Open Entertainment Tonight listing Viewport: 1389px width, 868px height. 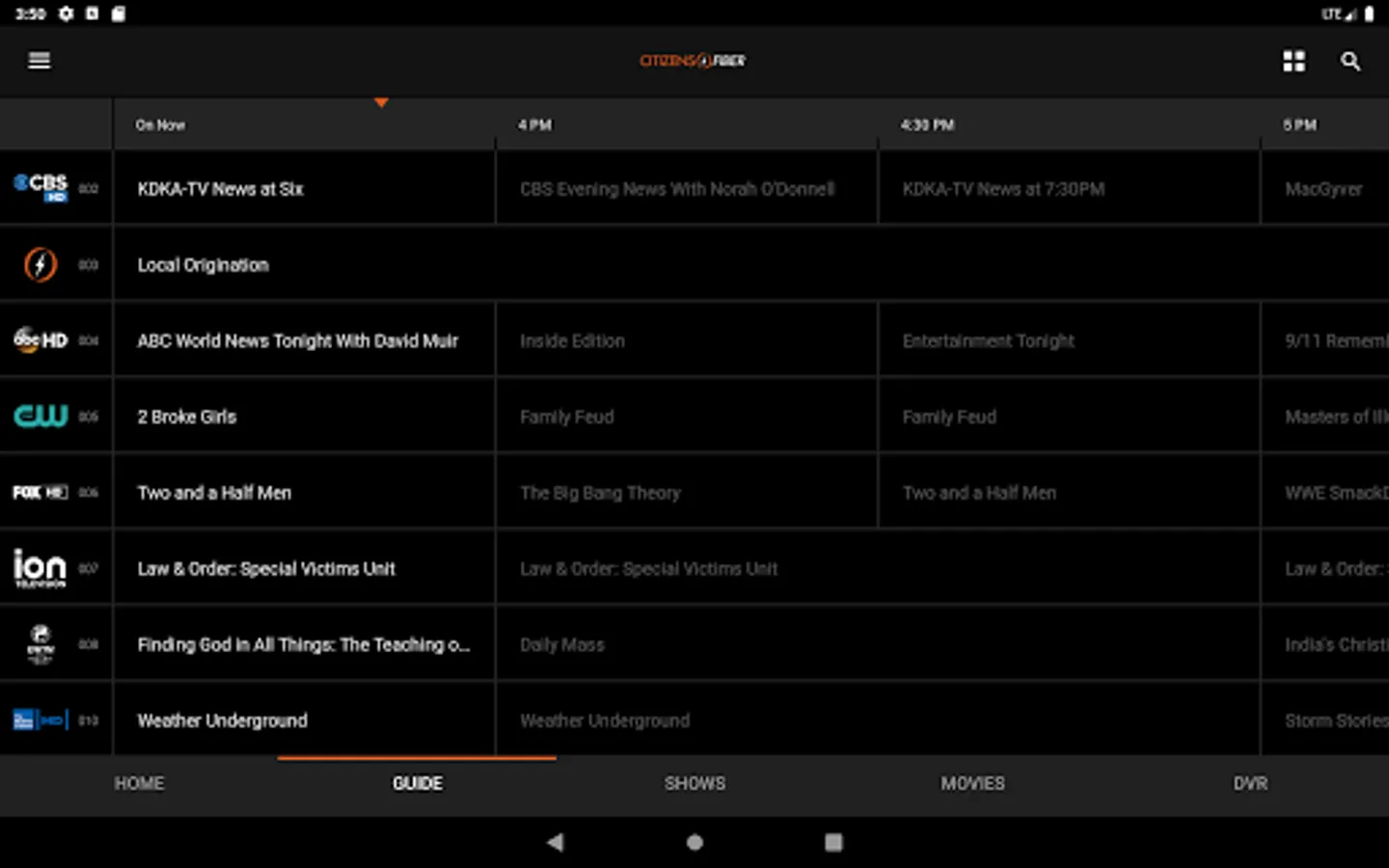point(1069,340)
